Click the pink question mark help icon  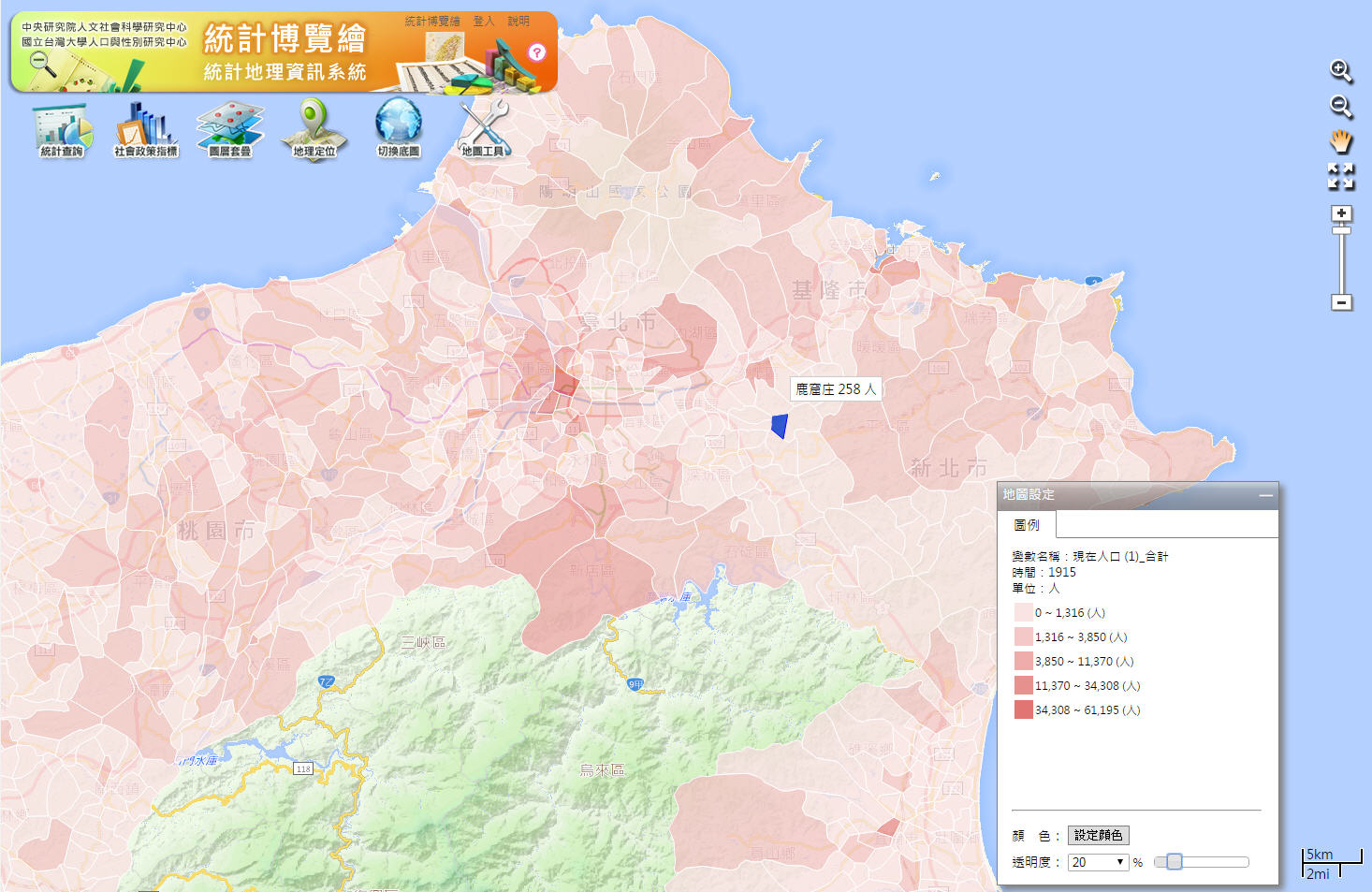click(x=536, y=52)
